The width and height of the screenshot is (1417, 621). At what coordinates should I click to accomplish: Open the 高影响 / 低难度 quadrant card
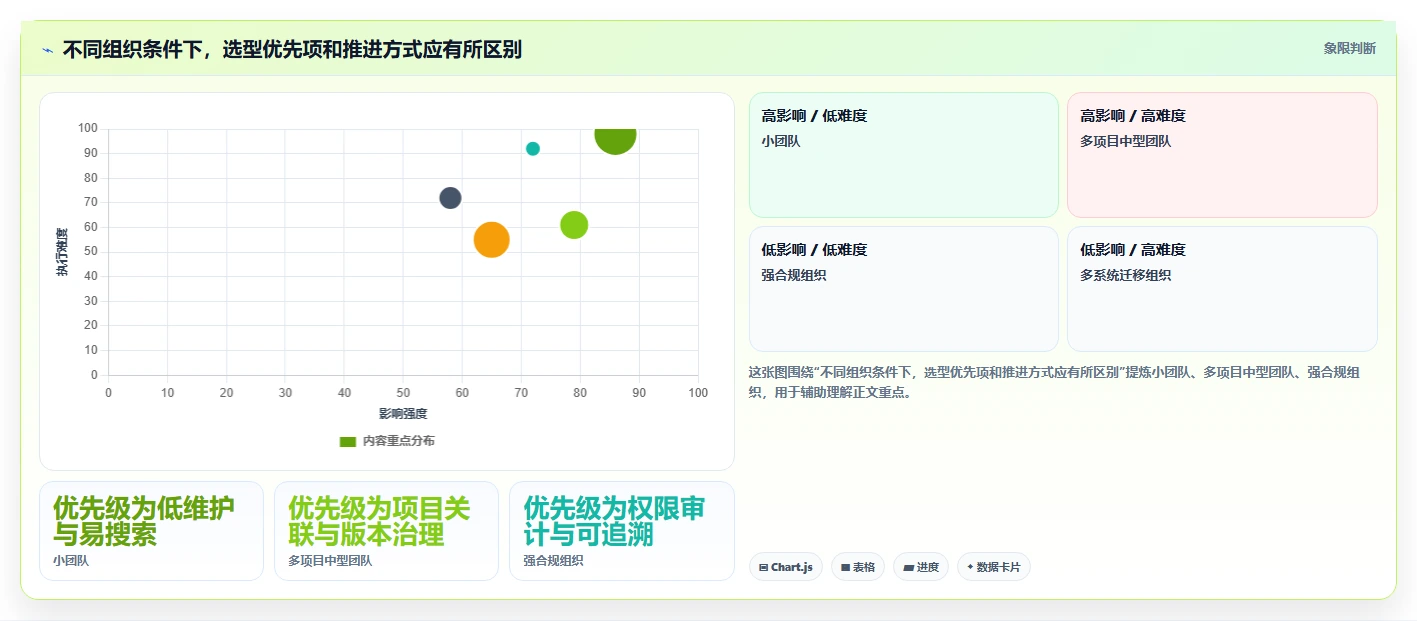click(904, 155)
